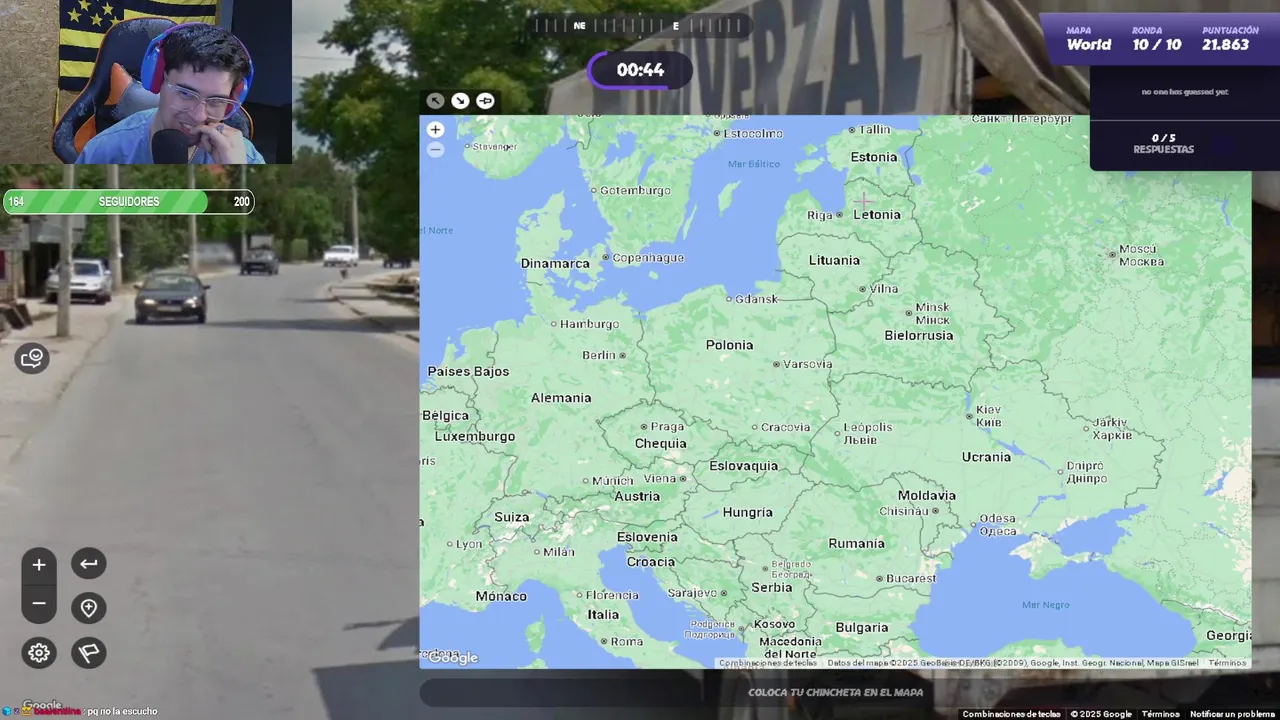Place pin on Letonia

pos(877,215)
